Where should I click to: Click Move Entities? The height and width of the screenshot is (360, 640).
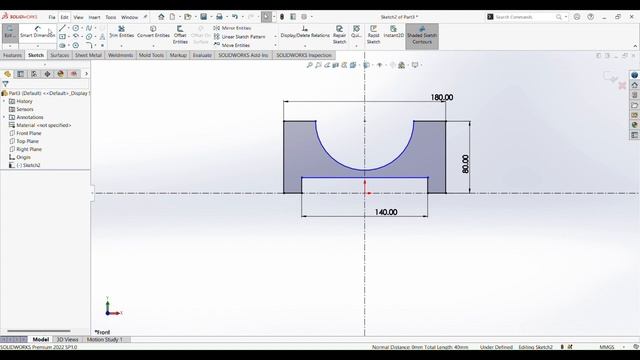232,45
